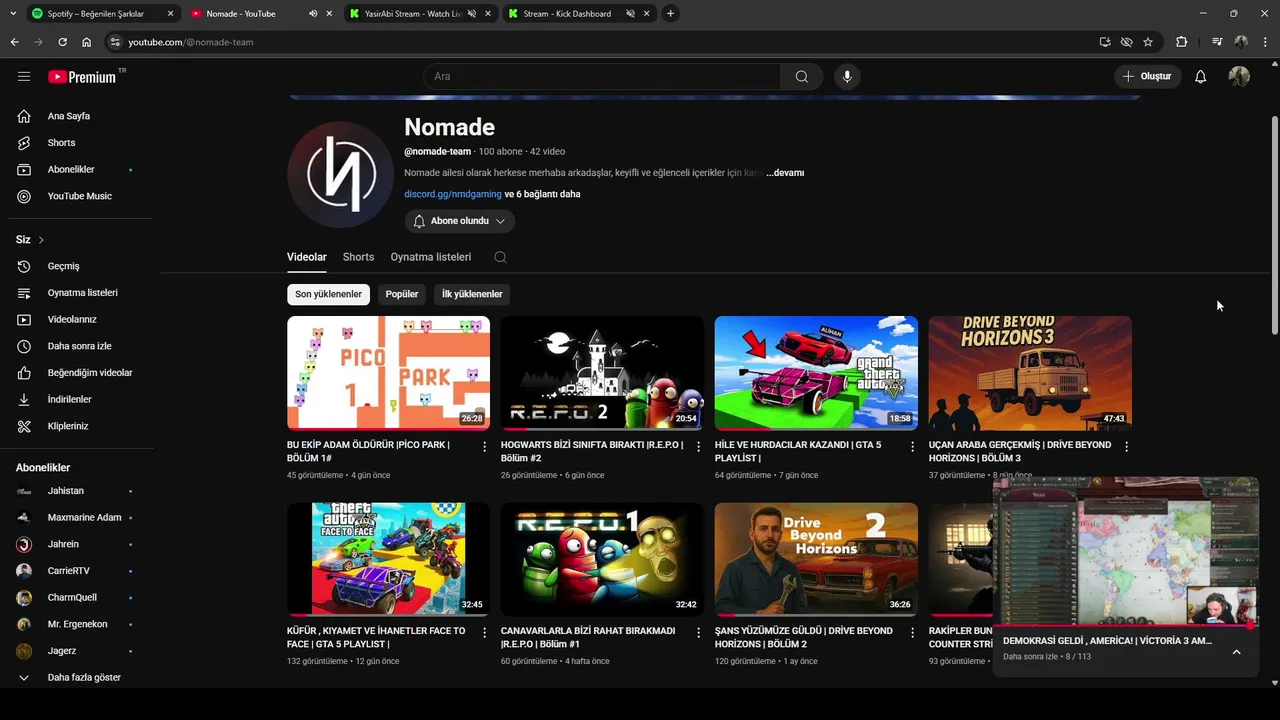
Task: Expand the Siz section
Action: [x=30, y=240]
